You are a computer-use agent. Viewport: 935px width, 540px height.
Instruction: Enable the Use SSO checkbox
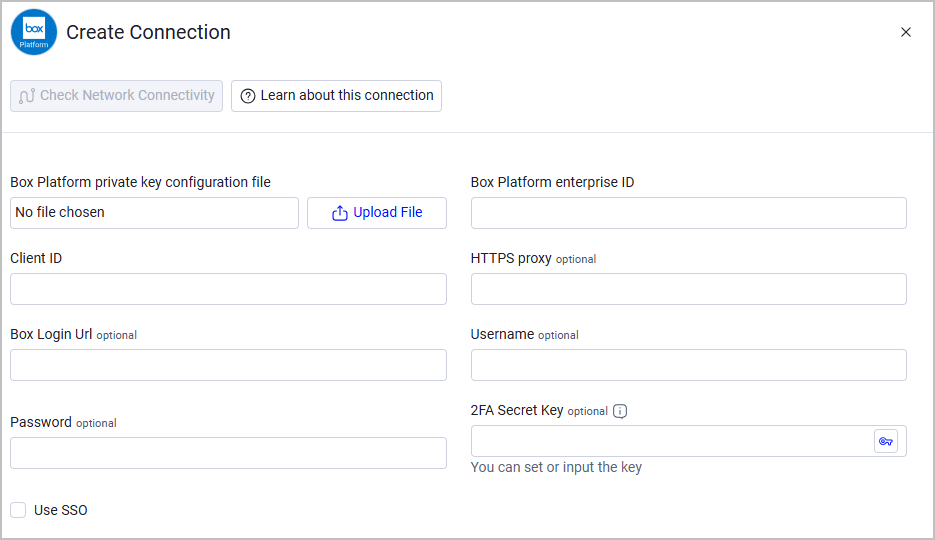tap(18, 510)
